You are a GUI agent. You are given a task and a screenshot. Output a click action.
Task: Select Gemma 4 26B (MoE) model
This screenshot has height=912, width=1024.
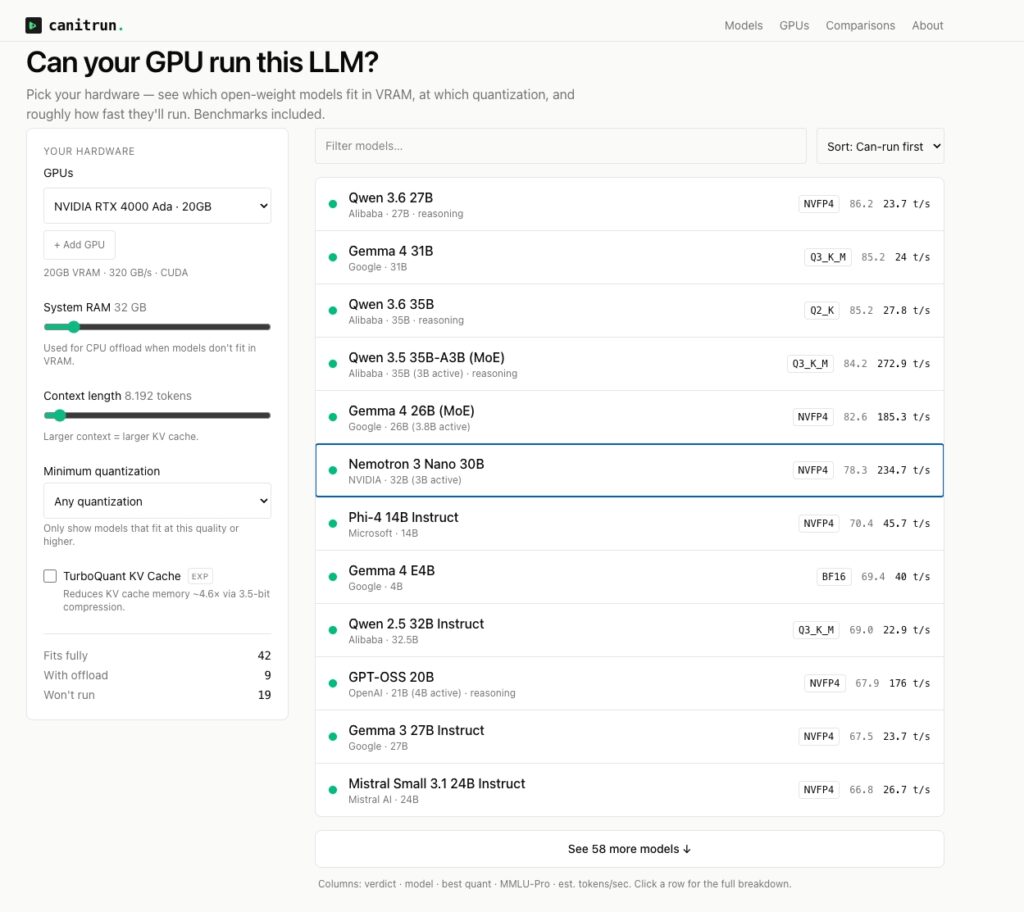[630, 417]
